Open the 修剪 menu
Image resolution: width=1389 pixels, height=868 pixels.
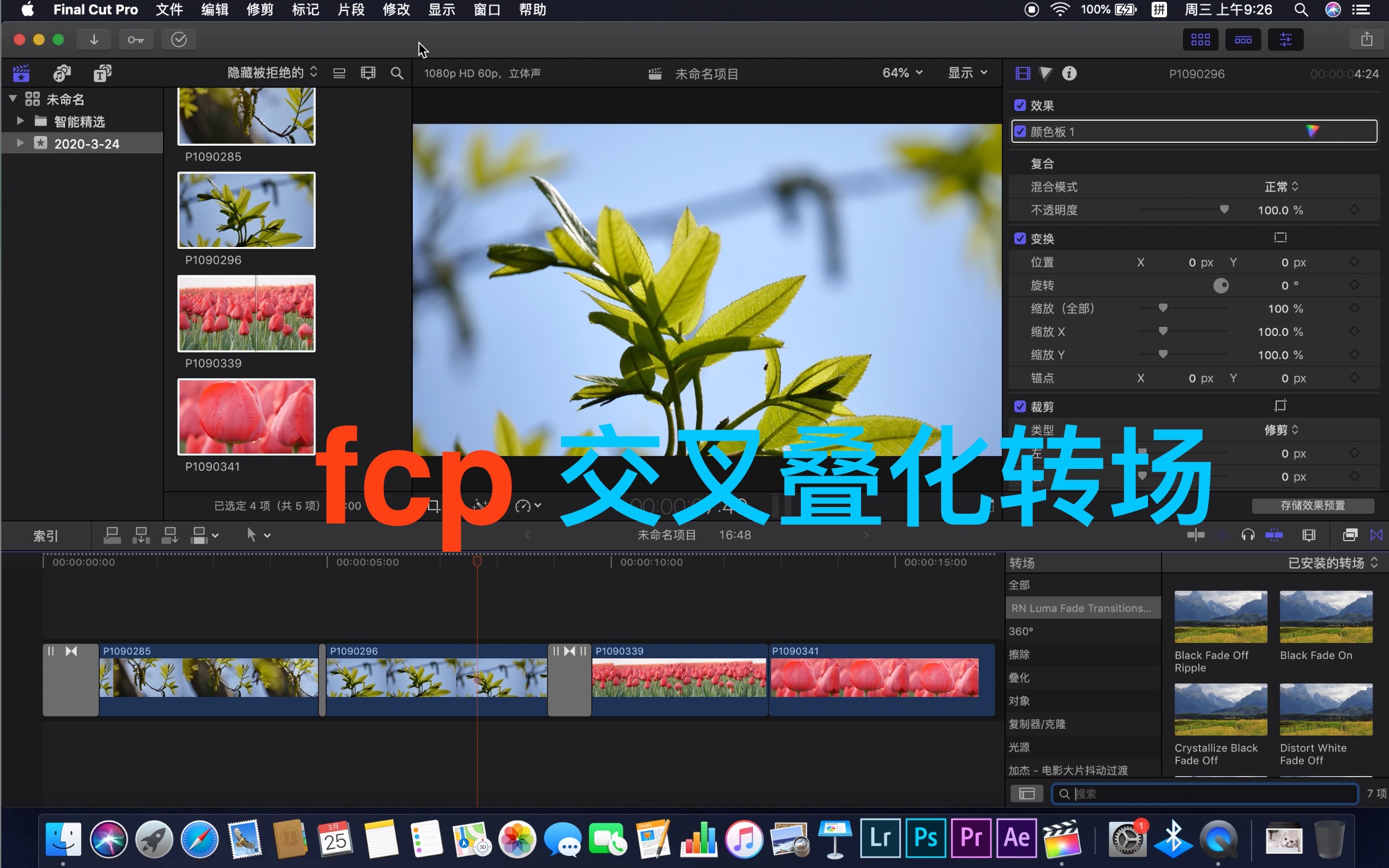click(260, 10)
